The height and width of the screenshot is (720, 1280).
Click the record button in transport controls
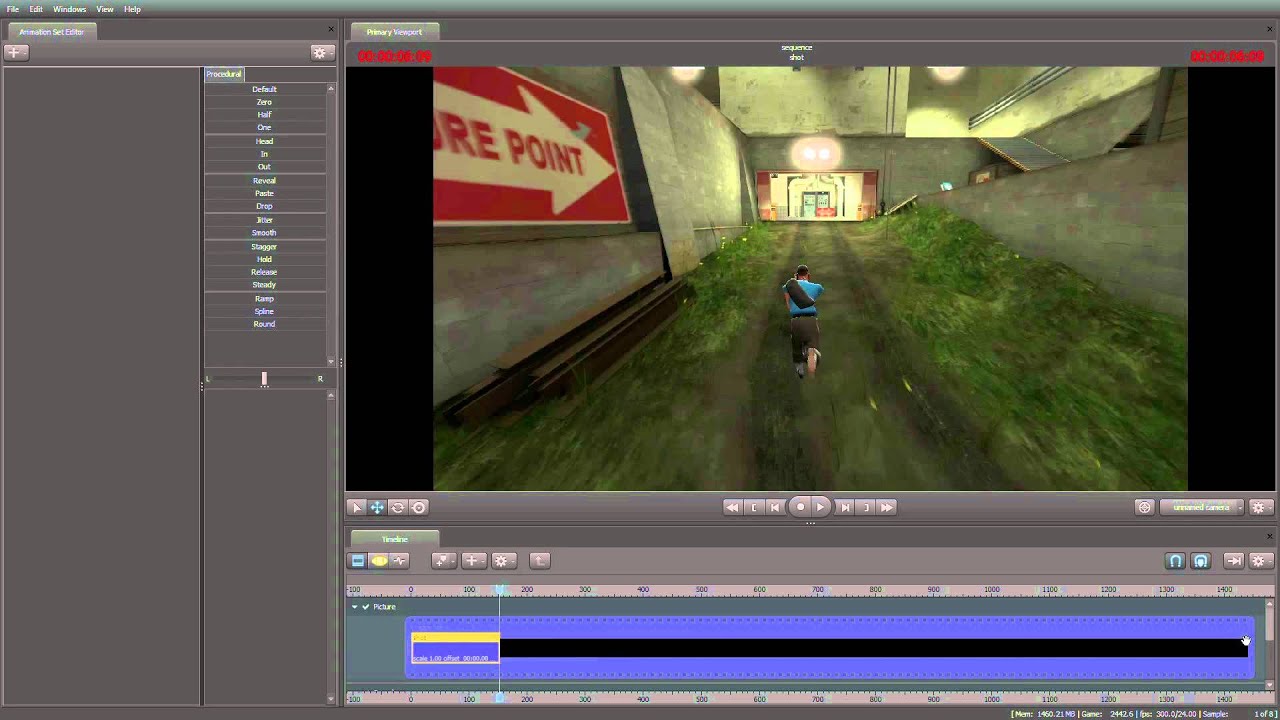click(800, 507)
